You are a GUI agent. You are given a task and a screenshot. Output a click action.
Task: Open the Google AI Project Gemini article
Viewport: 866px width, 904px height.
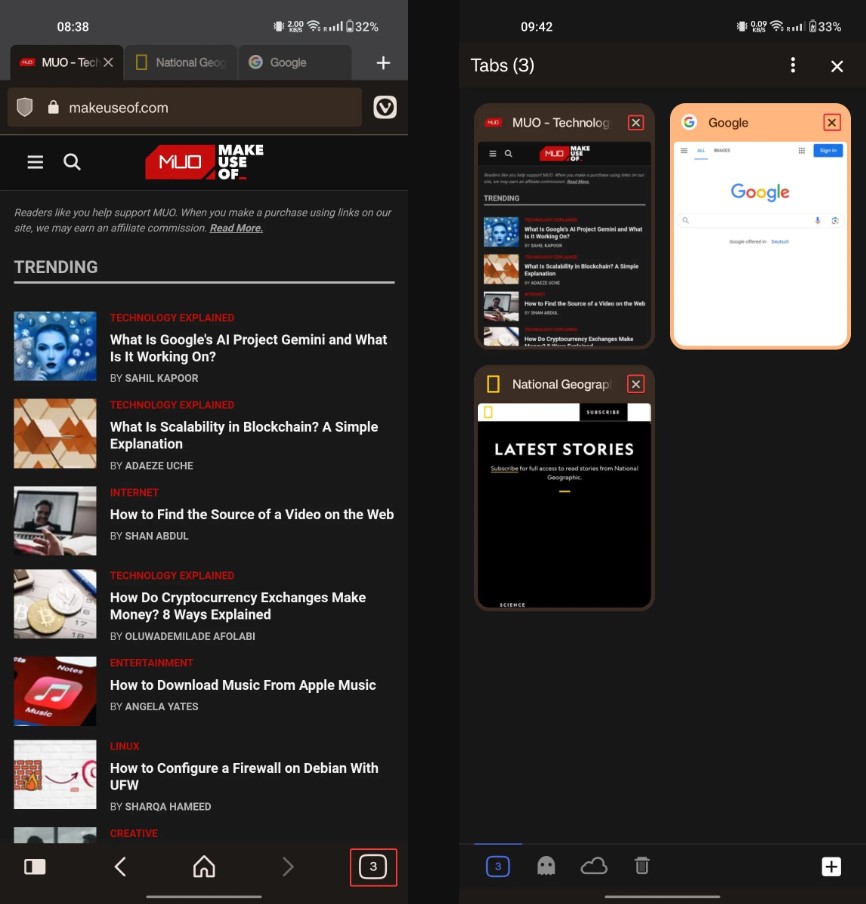click(x=248, y=348)
